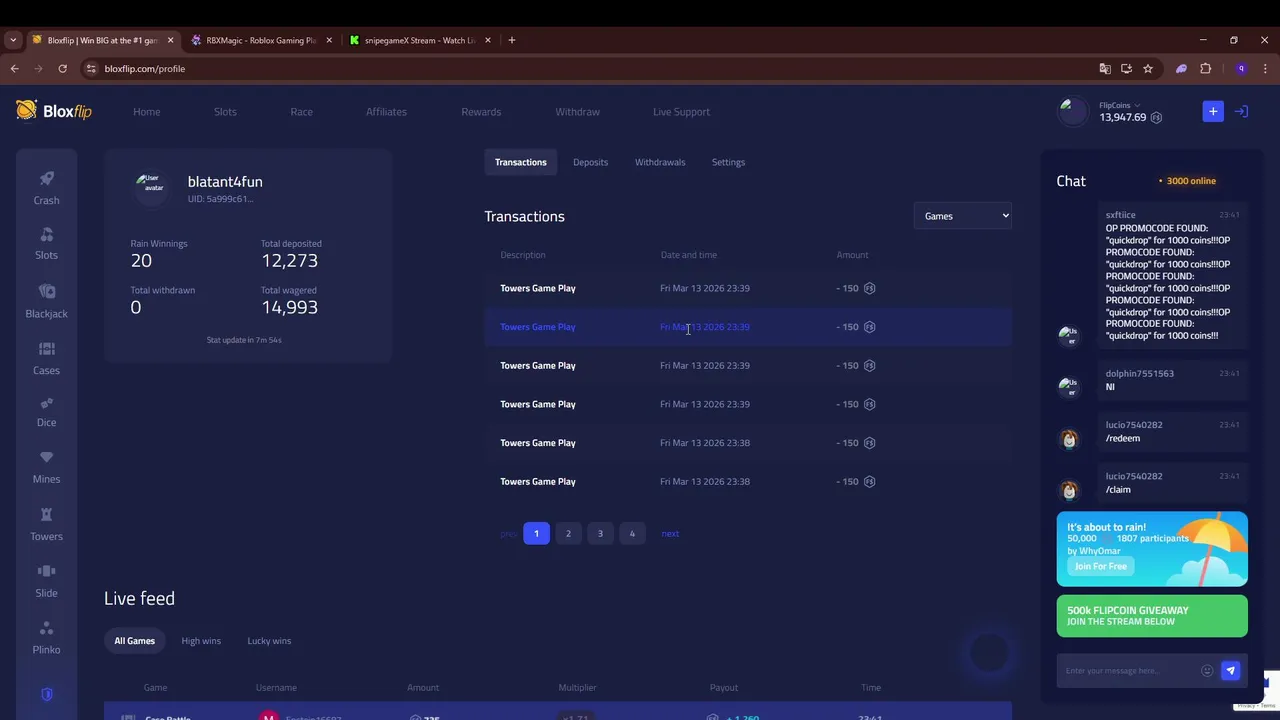Click the Bloxflip logo
This screenshot has width=1280, height=720.
click(x=54, y=111)
